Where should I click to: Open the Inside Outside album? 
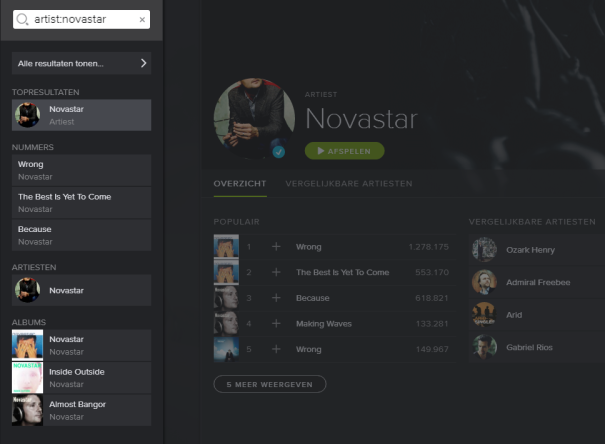tap(81, 378)
